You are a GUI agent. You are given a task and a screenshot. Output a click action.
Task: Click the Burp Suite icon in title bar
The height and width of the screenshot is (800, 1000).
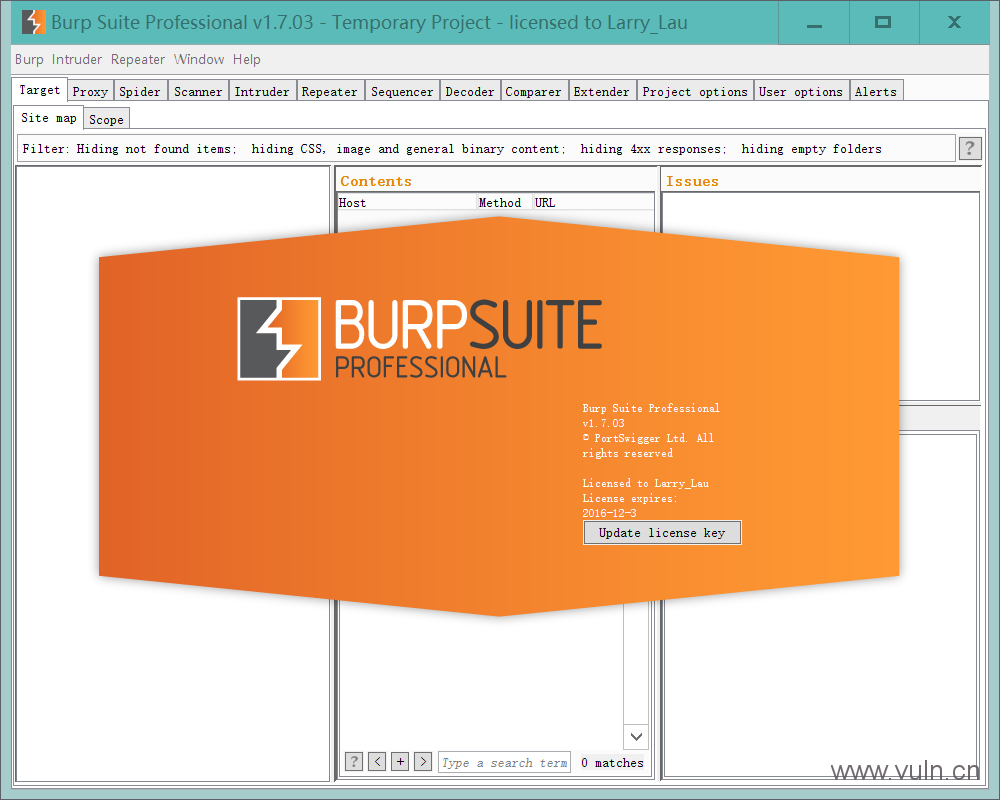[34, 22]
